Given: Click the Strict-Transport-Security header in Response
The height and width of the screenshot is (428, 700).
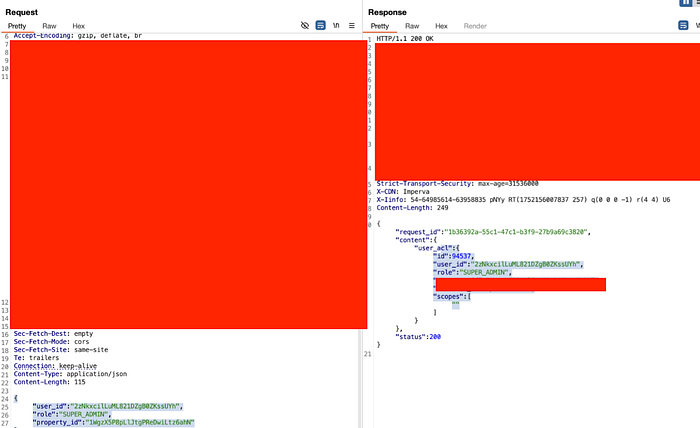Looking at the screenshot, I should coord(458,183).
